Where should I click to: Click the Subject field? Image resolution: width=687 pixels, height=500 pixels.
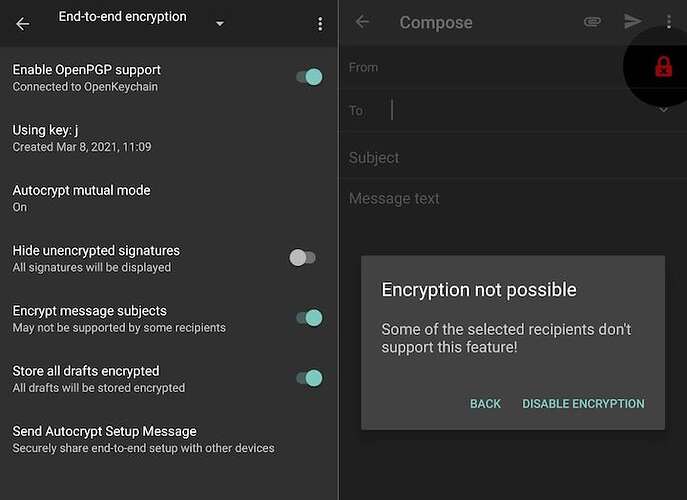pyautogui.click(x=513, y=158)
